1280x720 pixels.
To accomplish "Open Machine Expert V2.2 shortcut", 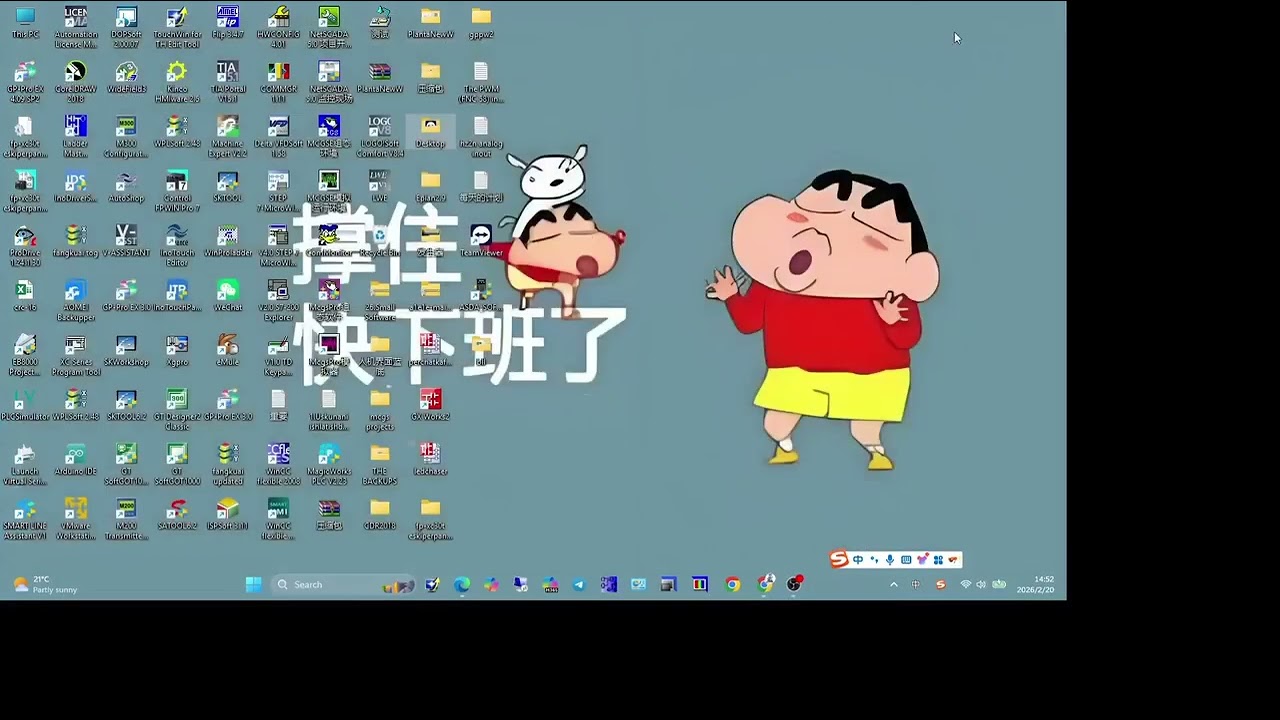I will pyautogui.click(x=227, y=137).
